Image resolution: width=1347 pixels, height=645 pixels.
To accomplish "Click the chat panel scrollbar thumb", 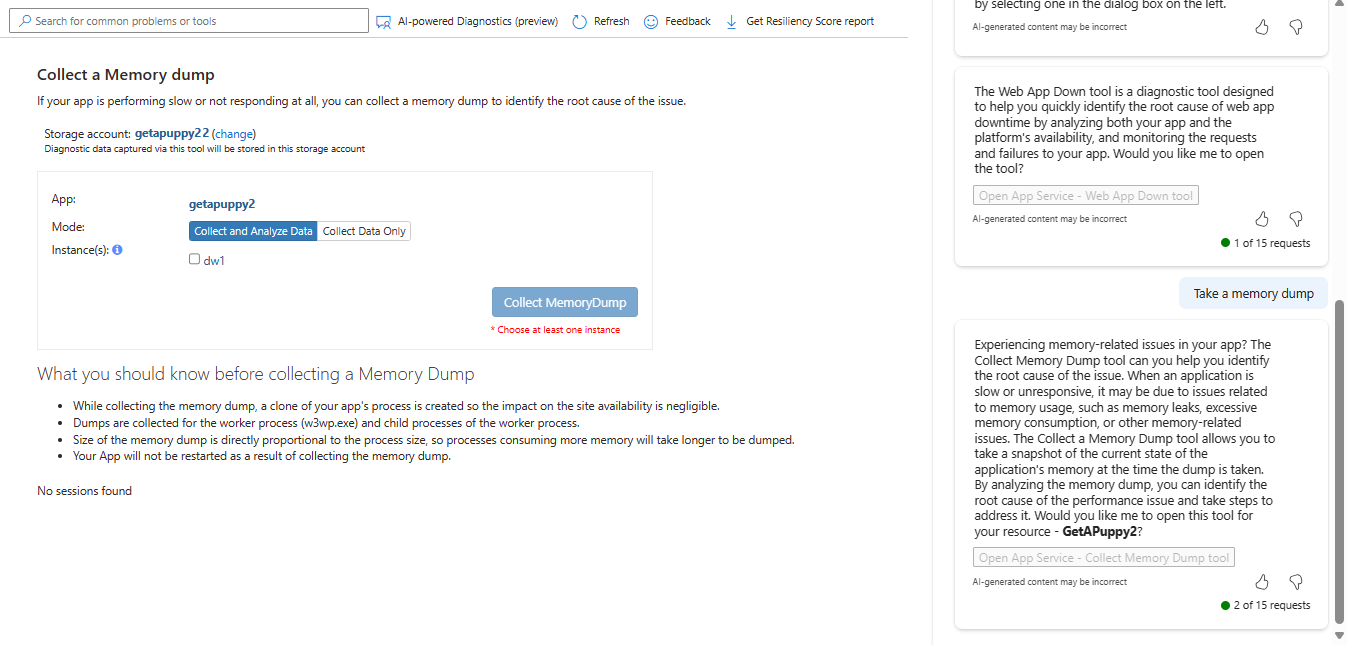I will tap(1341, 463).
